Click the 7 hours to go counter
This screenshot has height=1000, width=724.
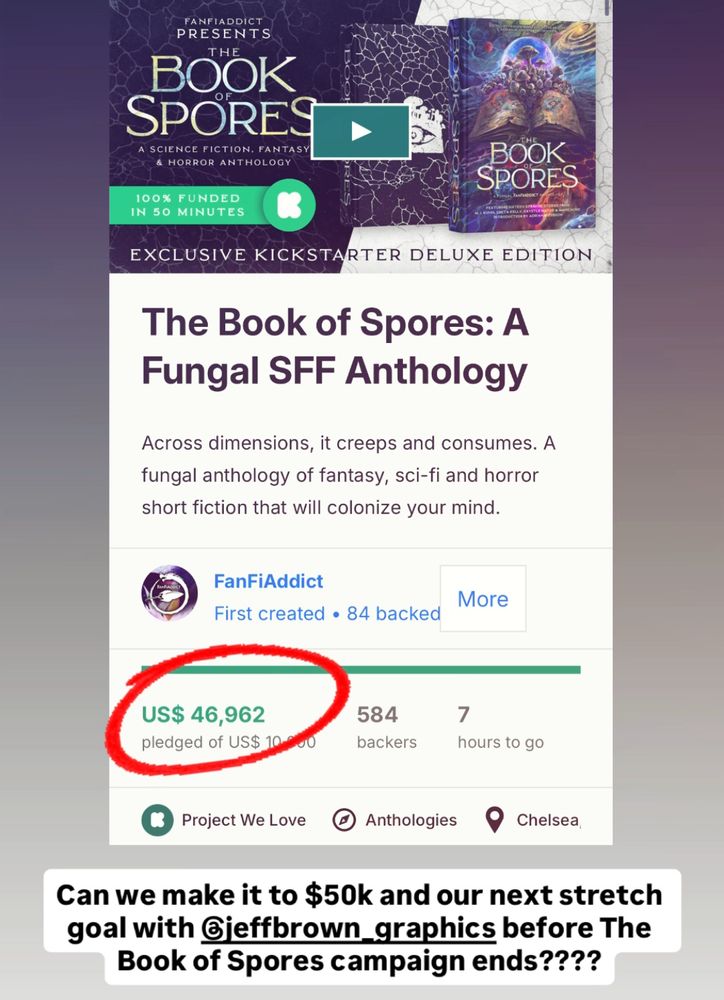pyautogui.click(x=500, y=726)
